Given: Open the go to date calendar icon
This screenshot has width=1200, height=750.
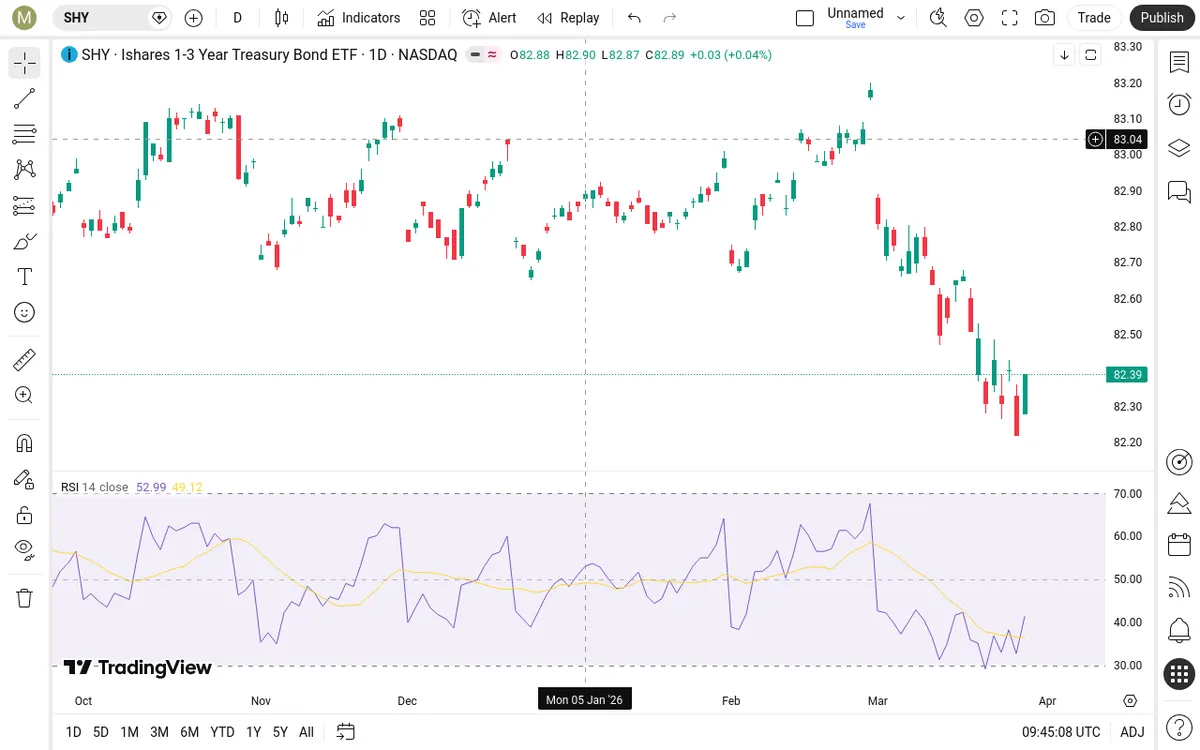Looking at the screenshot, I should [x=346, y=732].
